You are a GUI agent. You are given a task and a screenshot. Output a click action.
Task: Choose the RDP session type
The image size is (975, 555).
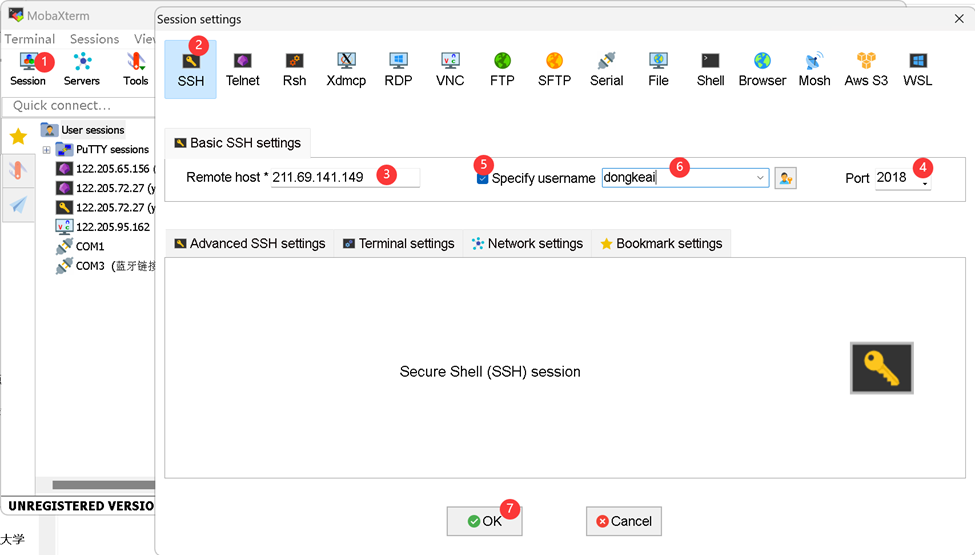(x=398, y=68)
